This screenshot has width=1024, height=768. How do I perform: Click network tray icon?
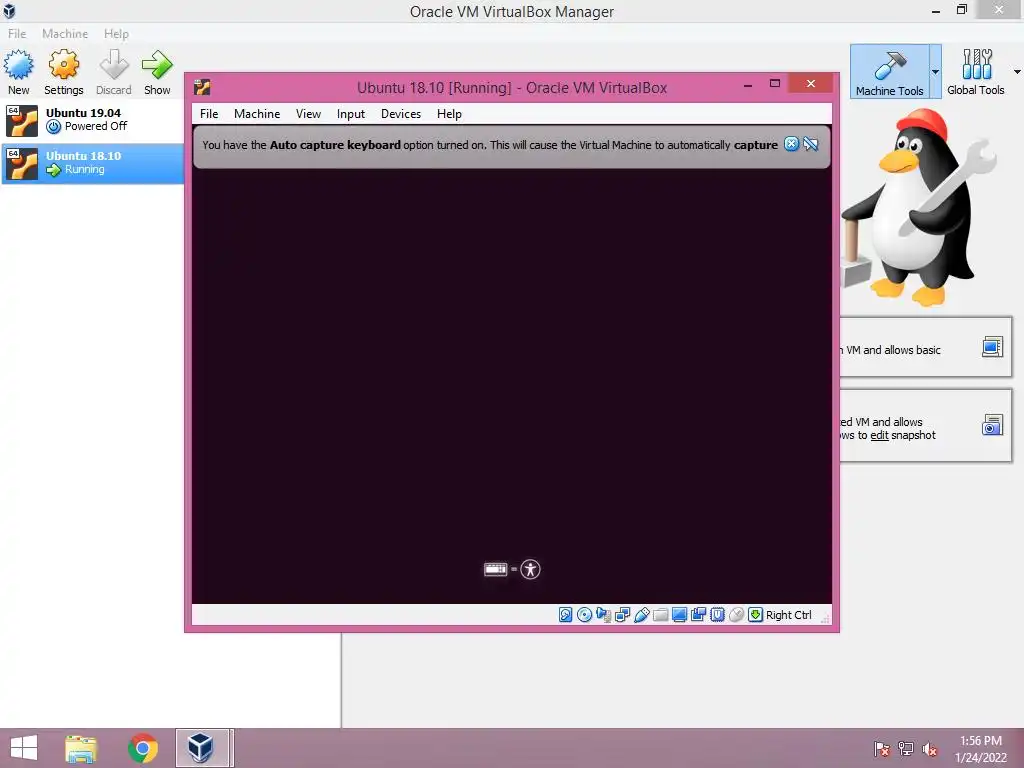coord(906,749)
